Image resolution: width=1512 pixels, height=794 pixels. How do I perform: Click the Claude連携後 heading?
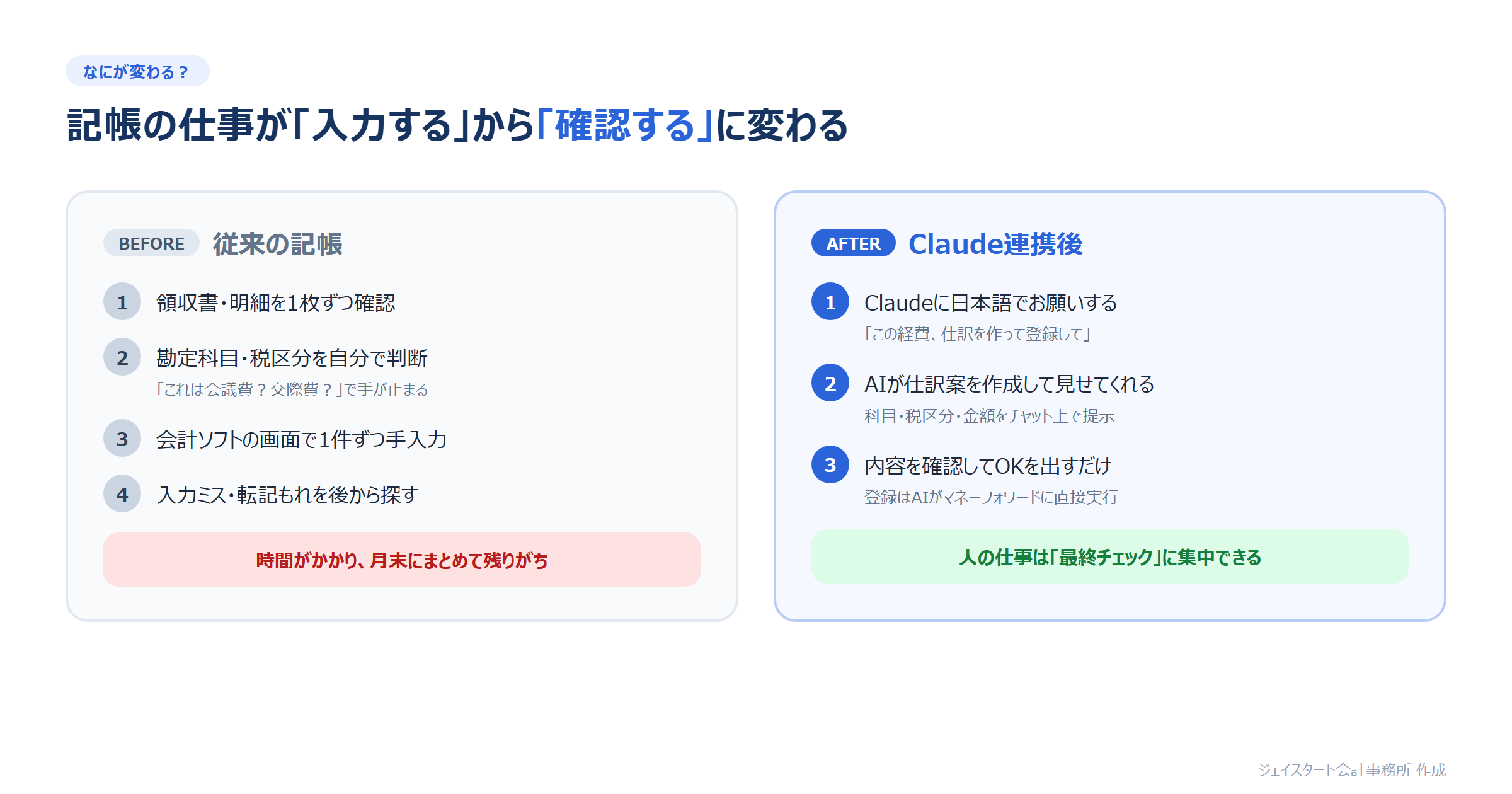click(x=995, y=244)
